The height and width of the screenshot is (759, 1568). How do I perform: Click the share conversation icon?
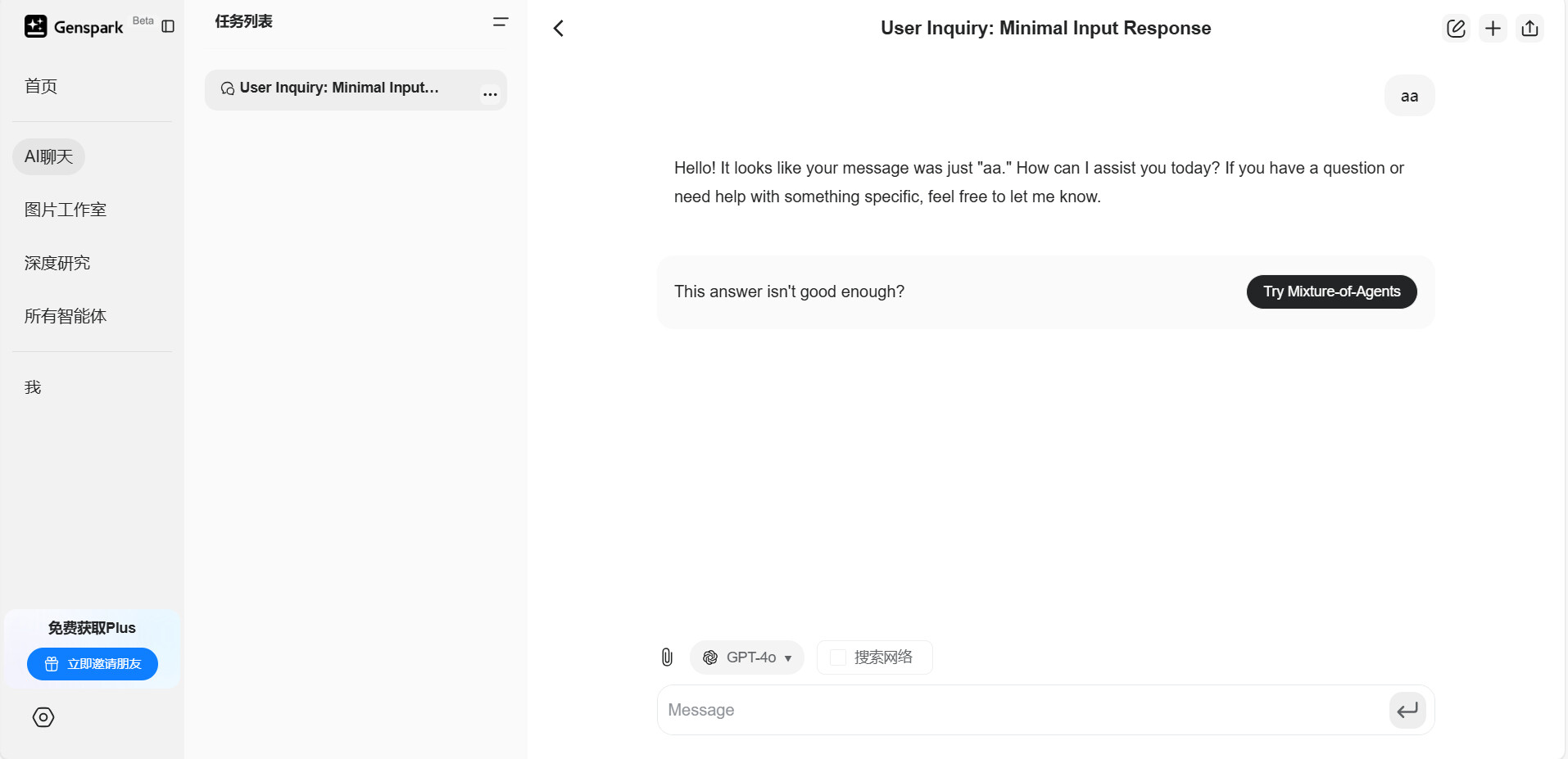[1529, 29]
